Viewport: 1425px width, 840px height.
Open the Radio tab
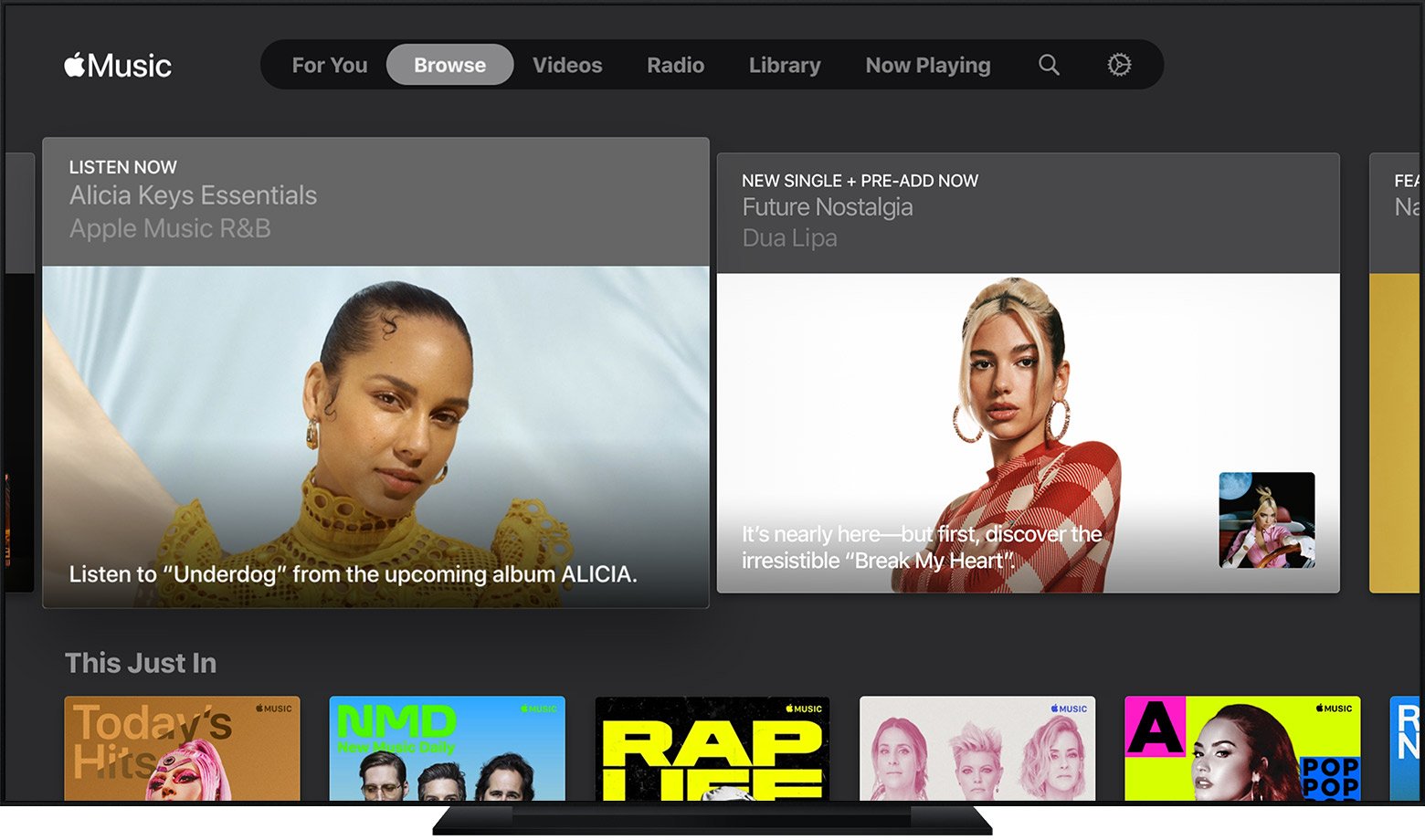[675, 65]
